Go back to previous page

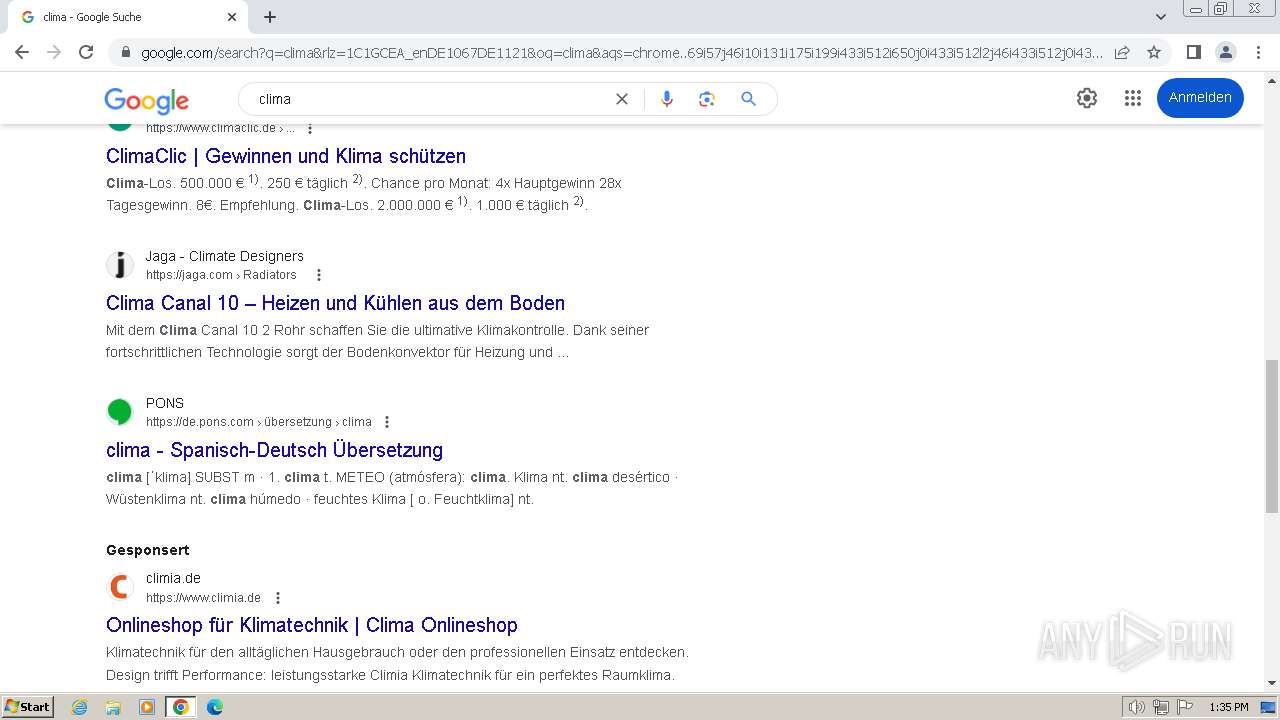click(x=22, y=52)
